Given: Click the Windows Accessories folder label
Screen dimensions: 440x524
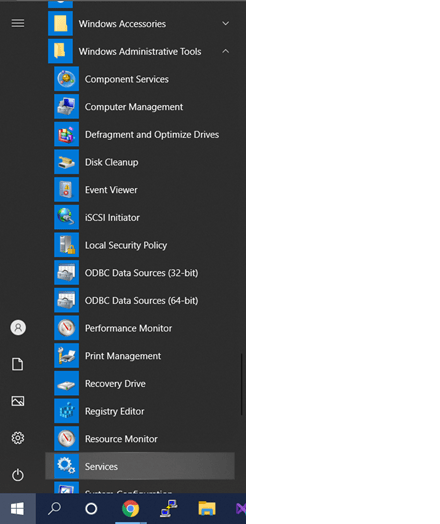Looking at the screenshot, I should coord(122,24).
